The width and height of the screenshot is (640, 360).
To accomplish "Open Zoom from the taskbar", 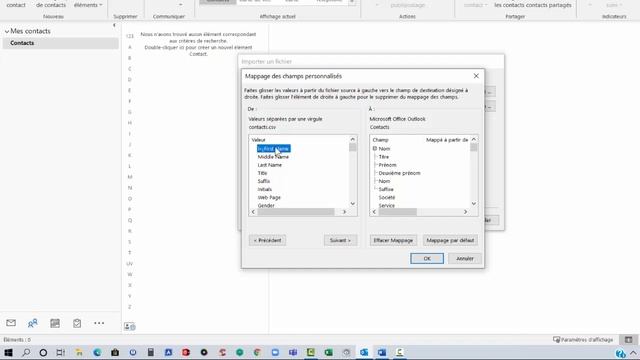I will click(275, 352).
